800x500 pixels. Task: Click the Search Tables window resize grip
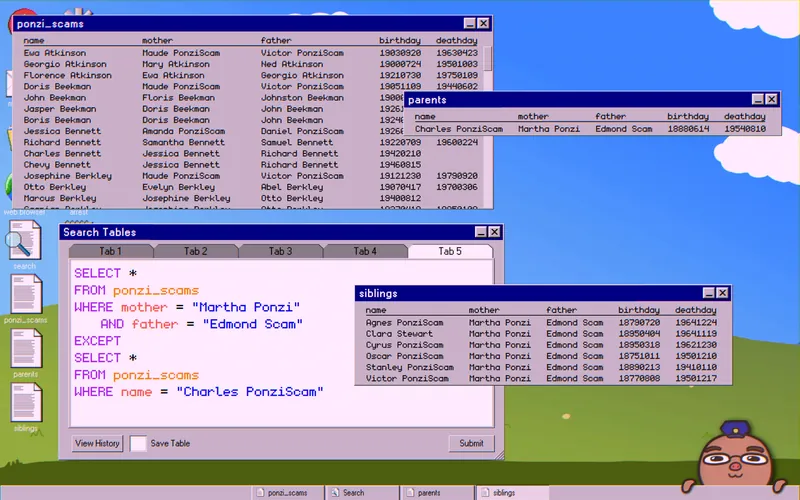tap(498, 455)
